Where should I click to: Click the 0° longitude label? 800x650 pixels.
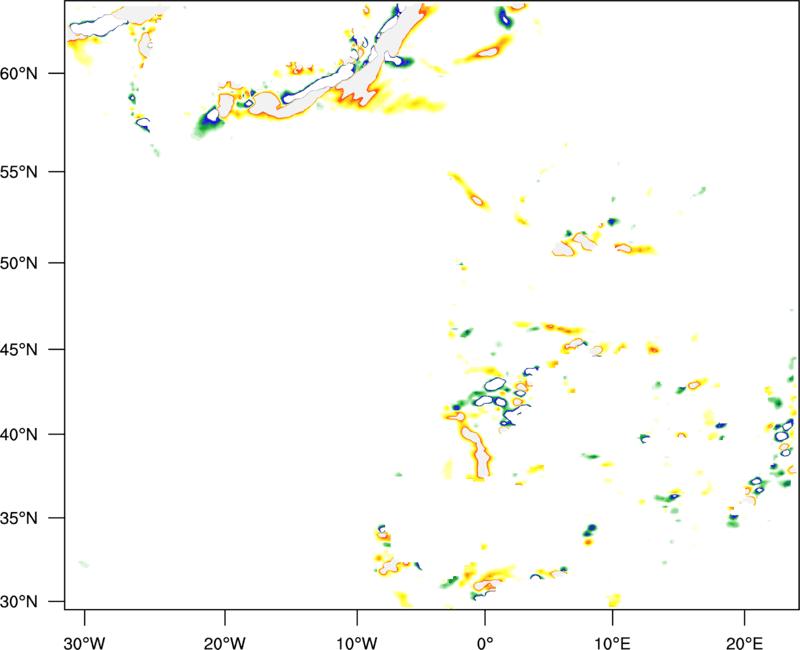(x=485, y=643)
